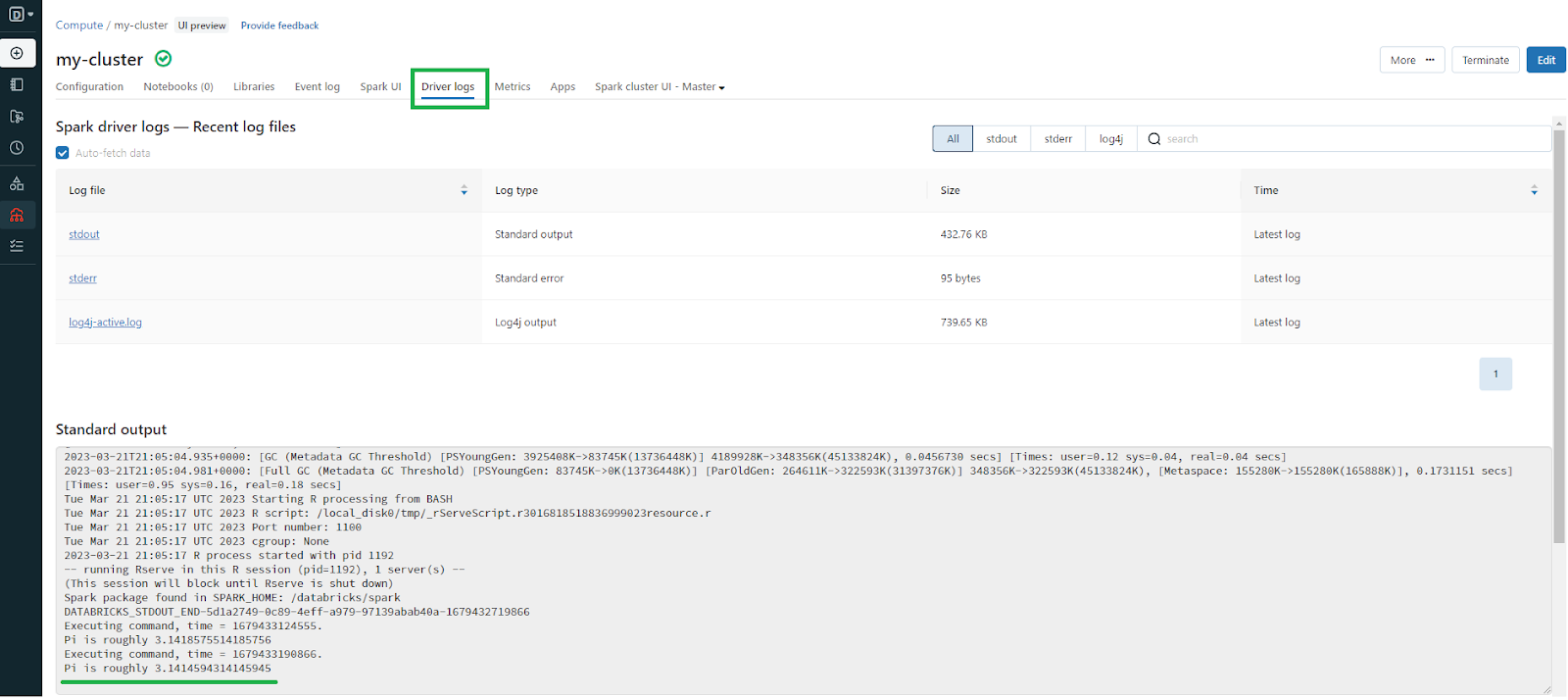The height and width of the screenshot is (700, 1568).
Task: Open Workflows via the checklist icon
Action: tap(17, 246)
